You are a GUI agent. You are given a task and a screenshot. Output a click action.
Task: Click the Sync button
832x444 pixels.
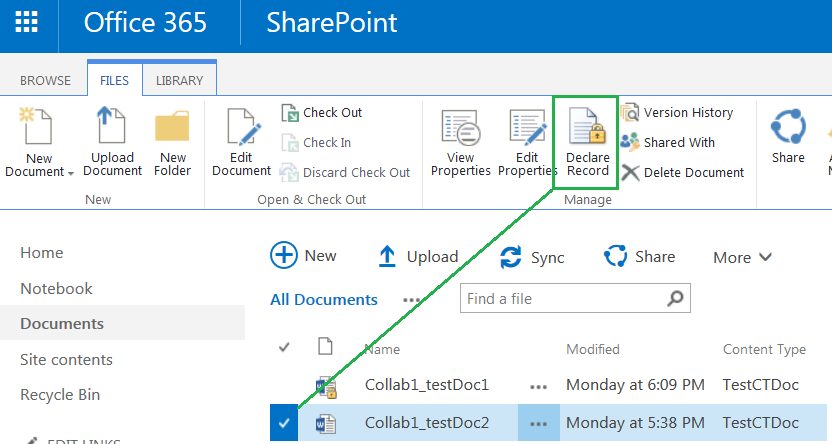click(532, 257)
